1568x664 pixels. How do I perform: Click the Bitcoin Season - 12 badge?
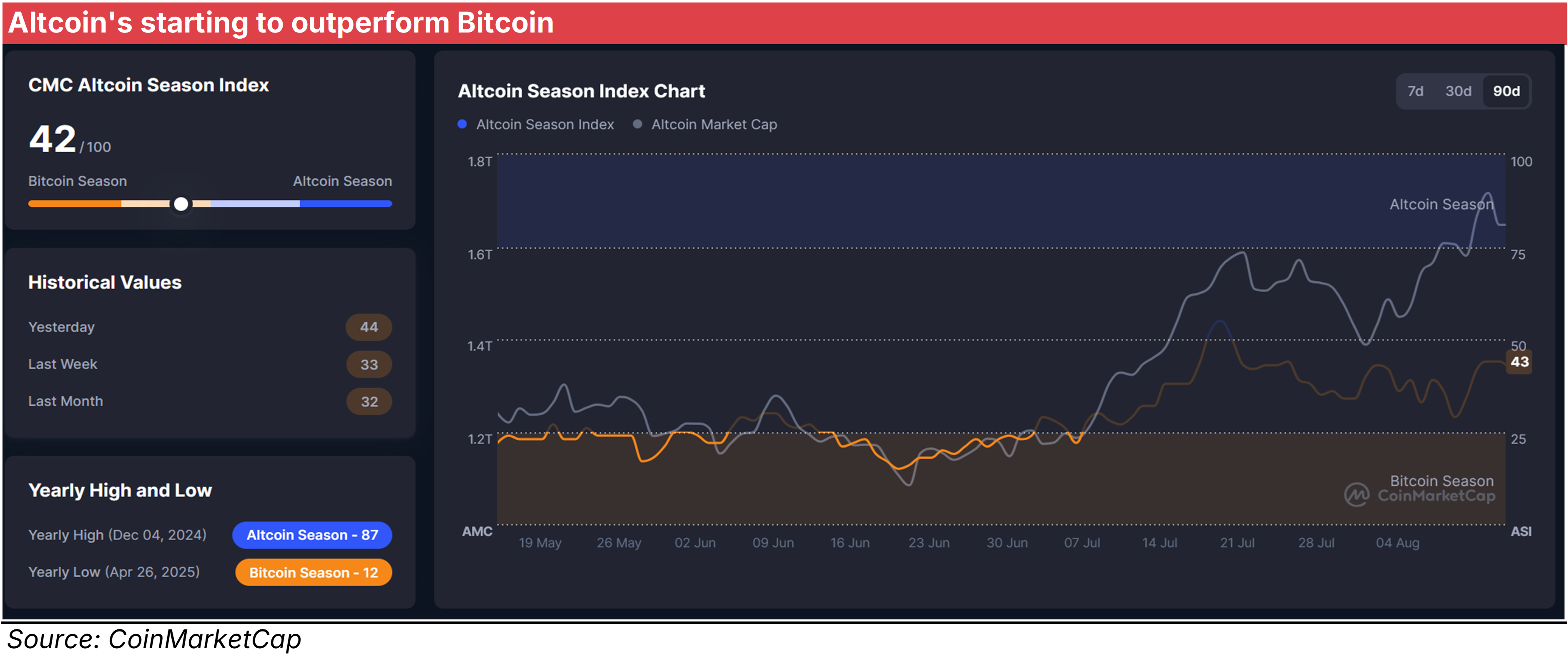314,573
